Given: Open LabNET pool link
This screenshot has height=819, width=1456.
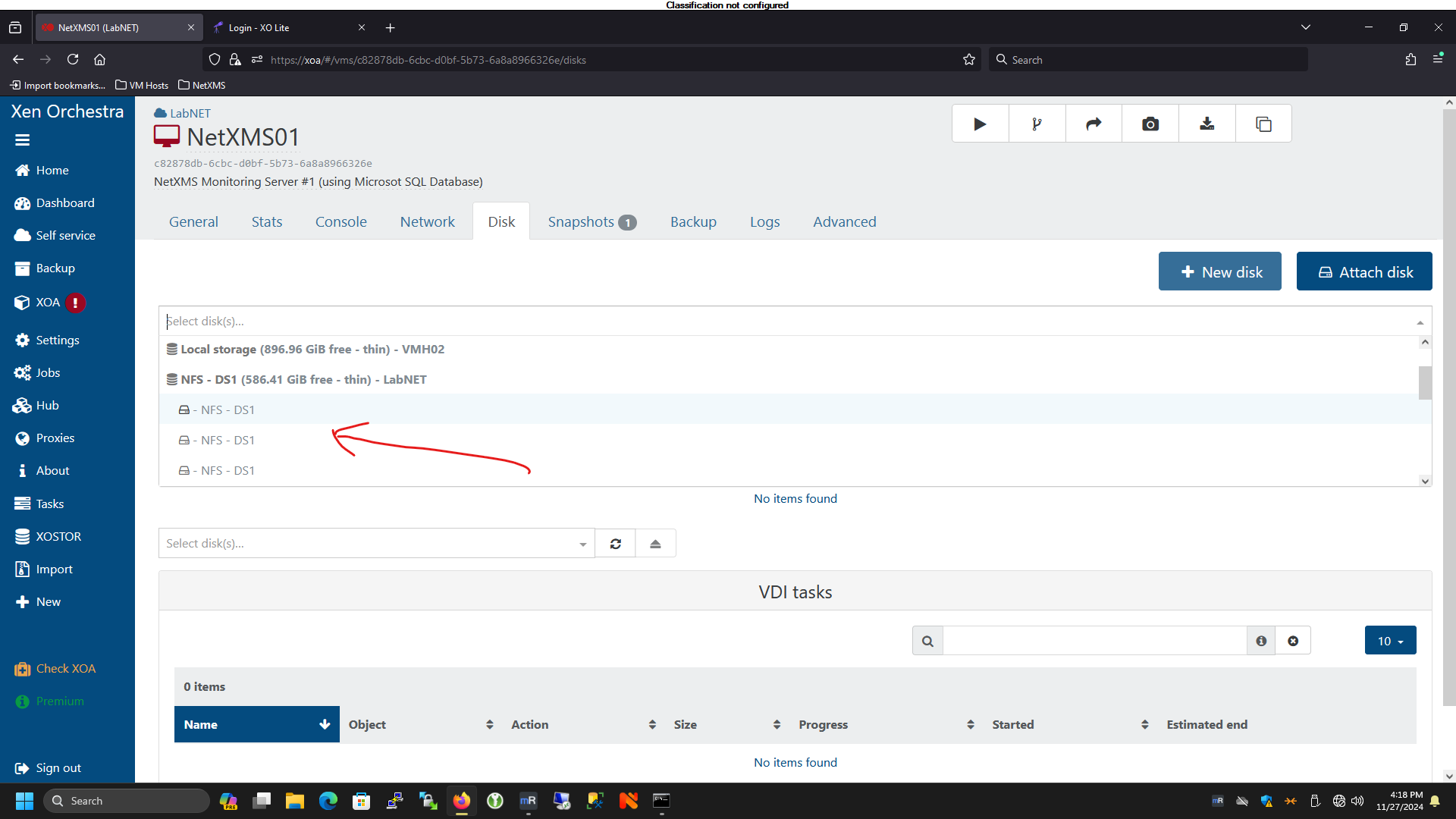Looking at the screenshot, I should pyautogui.click(x=190, y=114).
